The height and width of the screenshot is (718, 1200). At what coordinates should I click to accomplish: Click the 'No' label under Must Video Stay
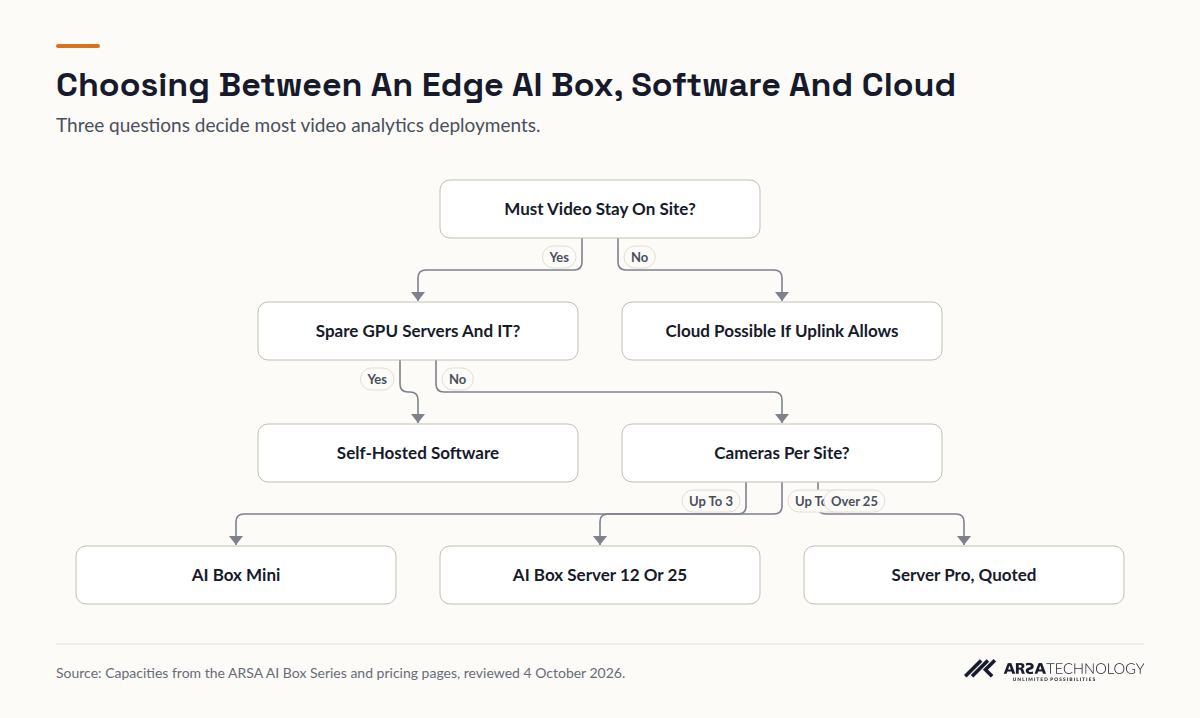coord(639,257)
